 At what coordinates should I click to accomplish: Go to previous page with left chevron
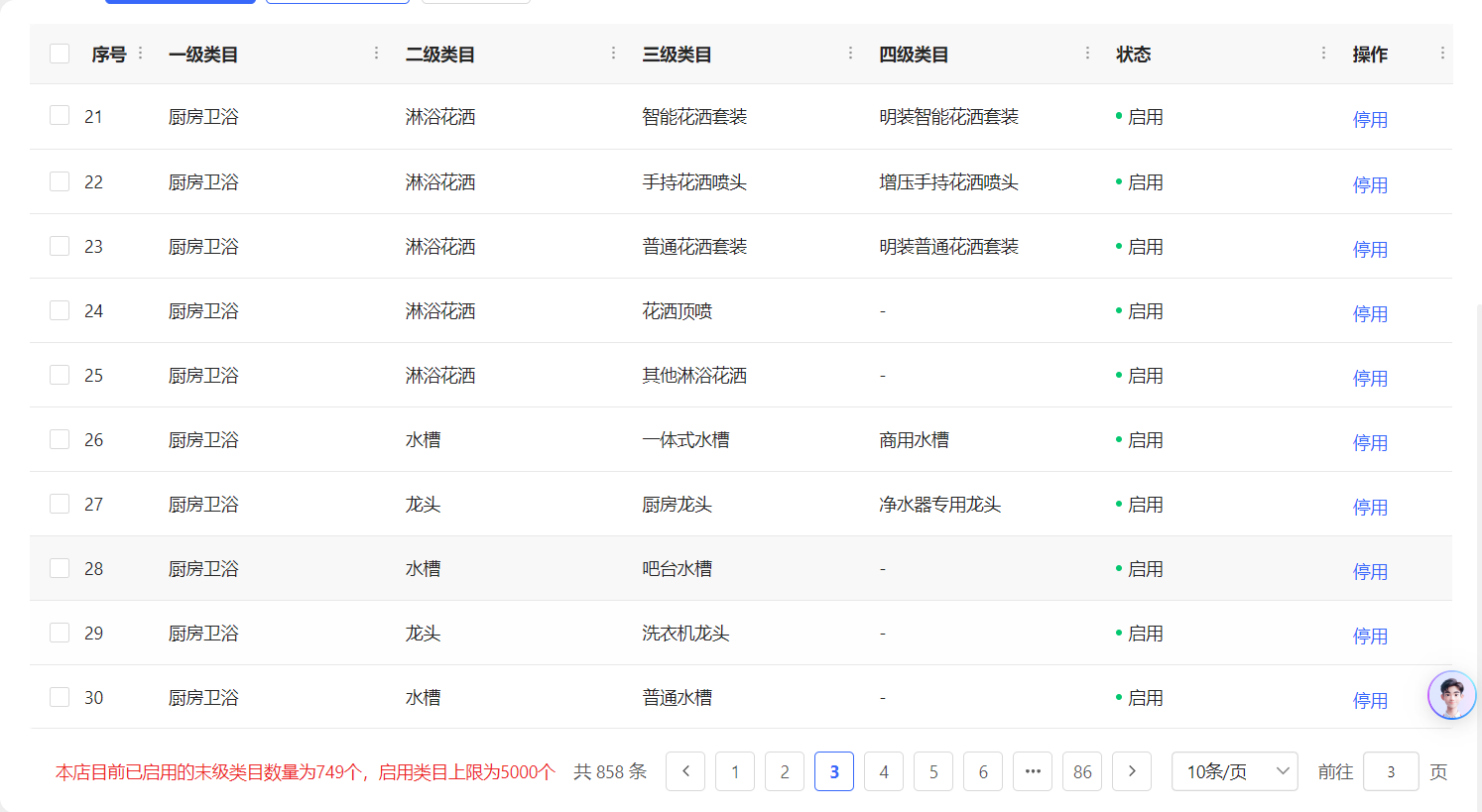pyautogui.click(x=685, y=771)
